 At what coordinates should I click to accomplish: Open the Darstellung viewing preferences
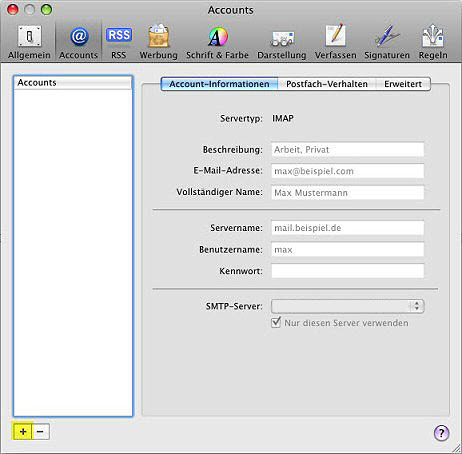pos(282,41)
